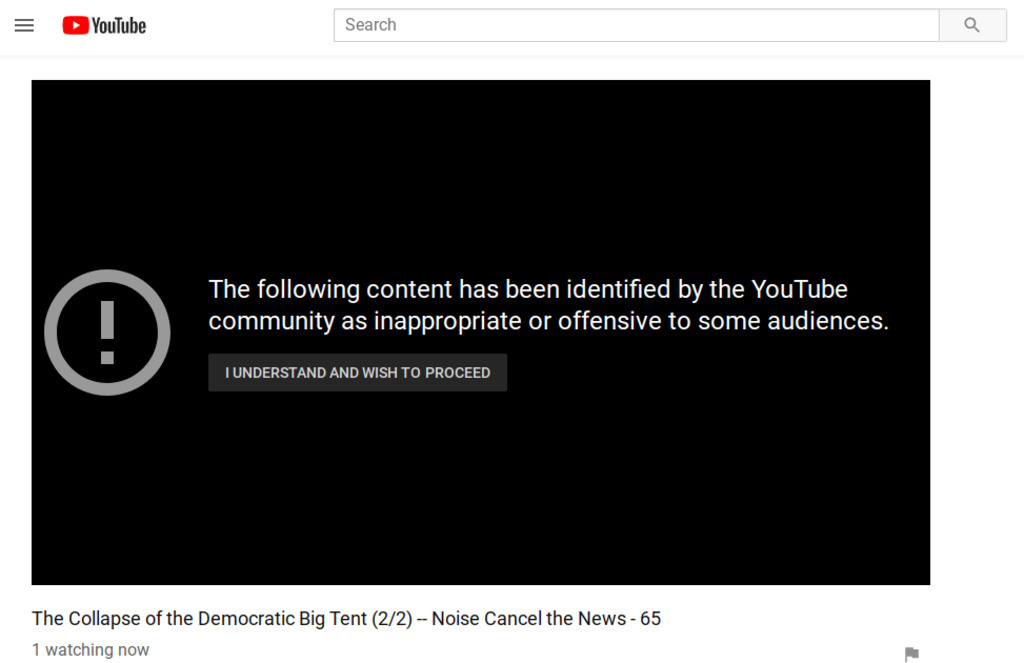1024x663 pixels.
Task: Click the '1 watching now' viewer count
Action: (x=90, y=650)
